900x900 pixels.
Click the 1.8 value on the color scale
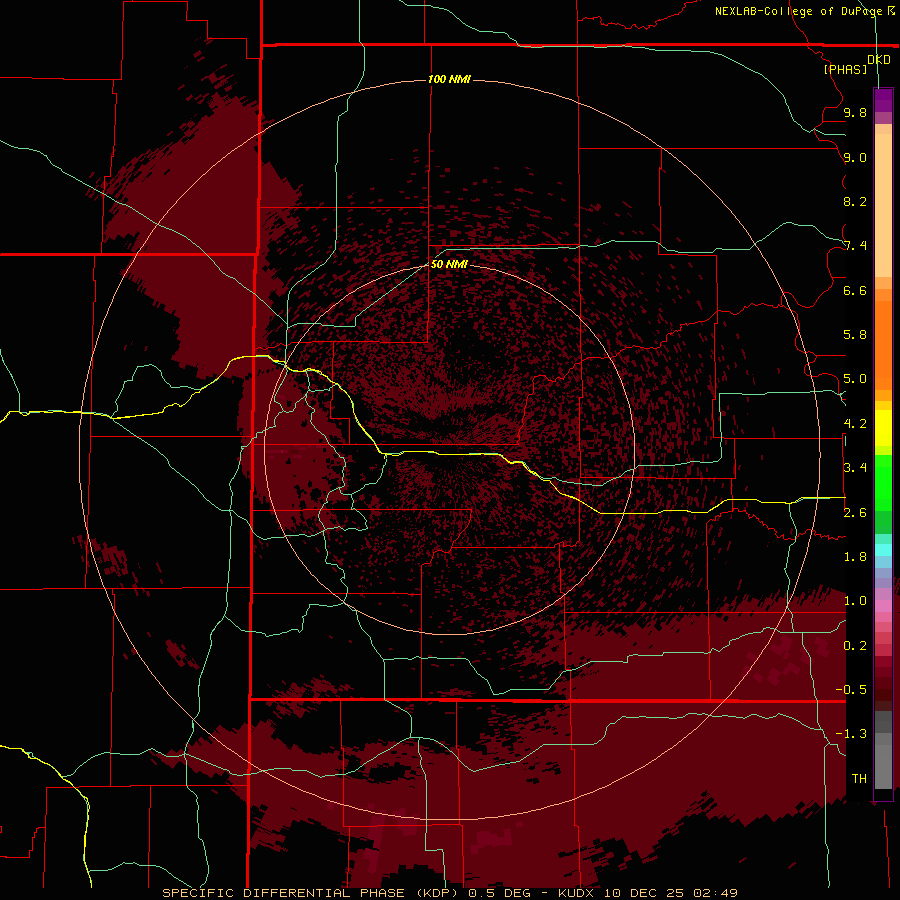click(855, 557)
